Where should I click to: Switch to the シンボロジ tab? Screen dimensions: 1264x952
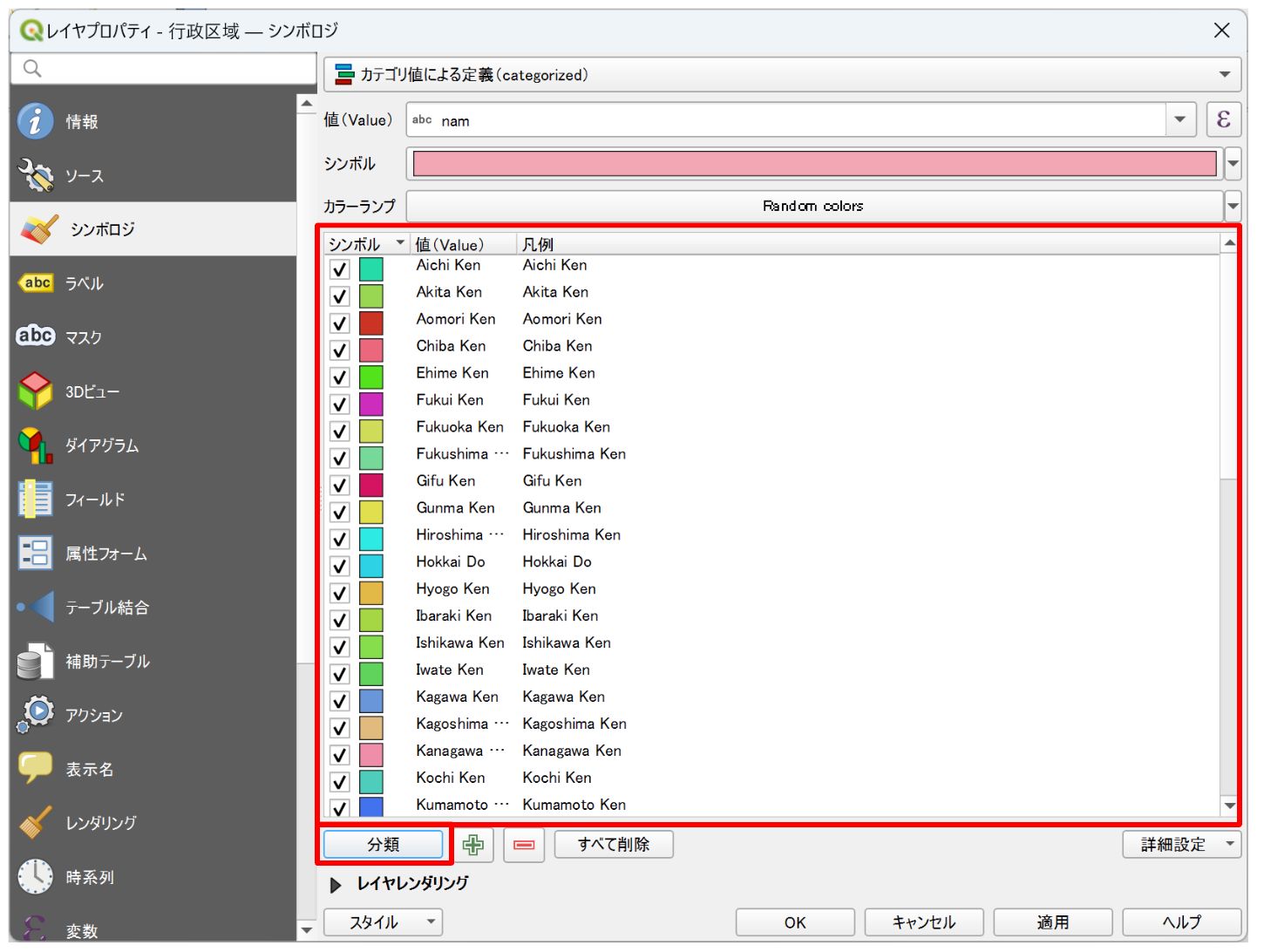click(153, 229)
